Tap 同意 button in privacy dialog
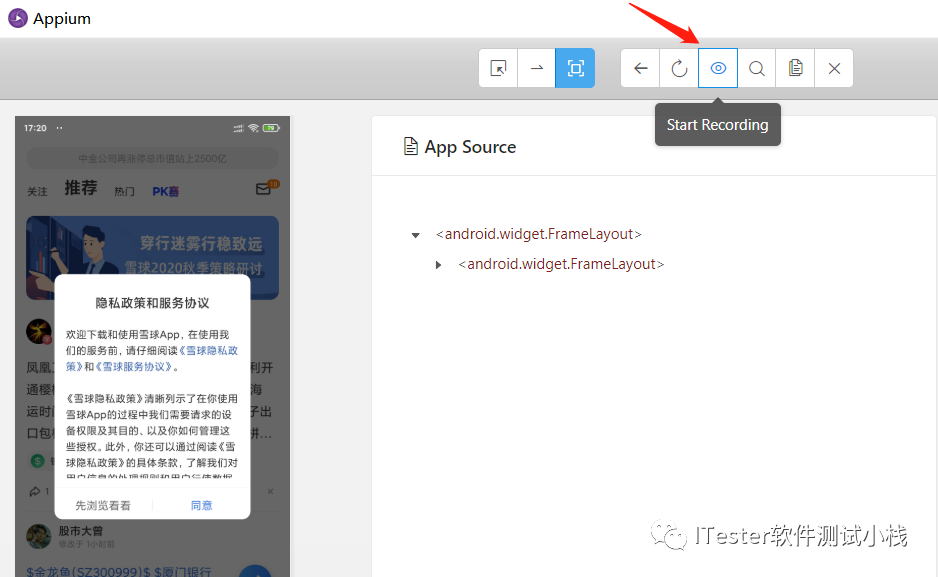The image size is (938, 577). 202,505
